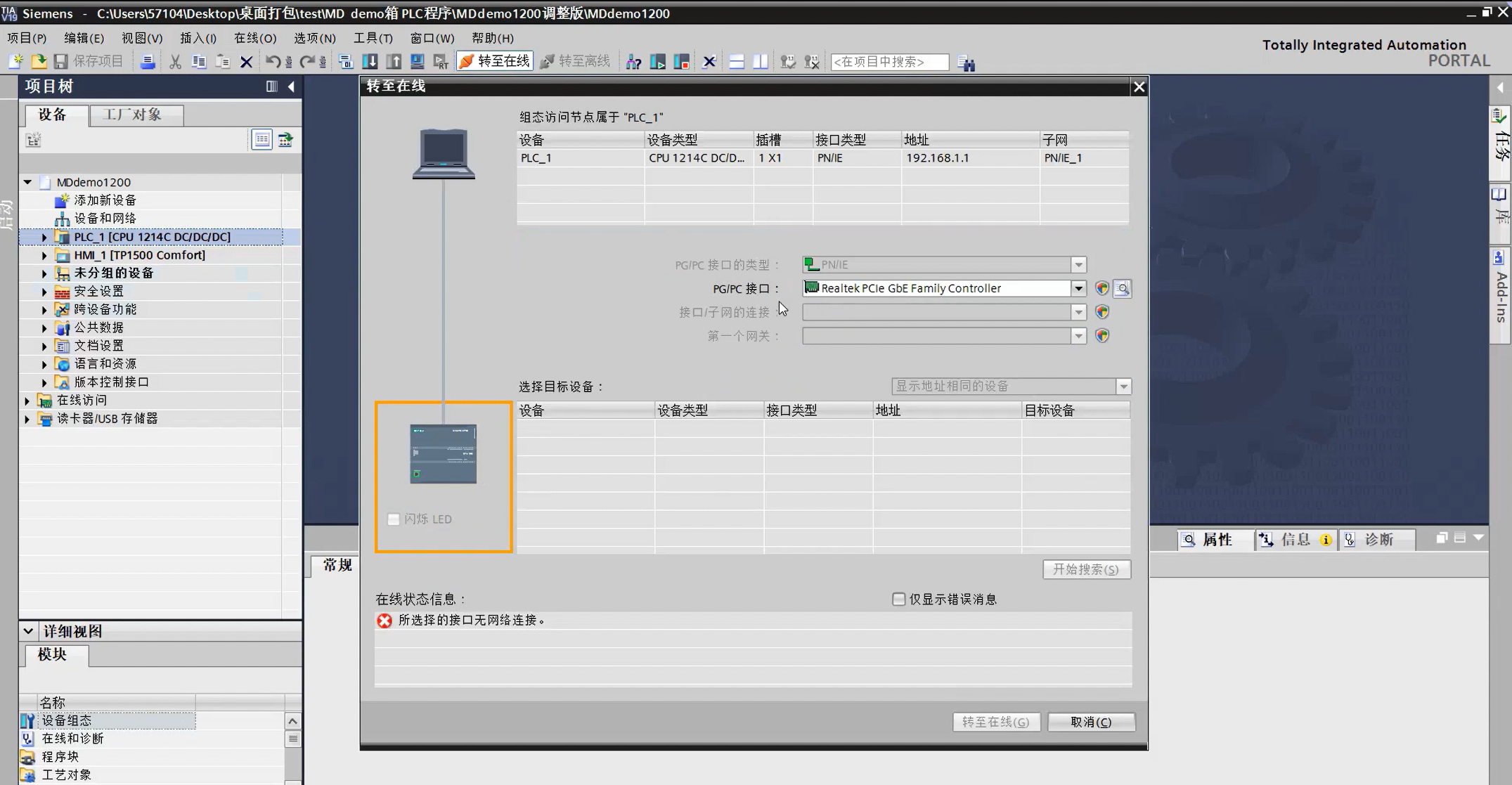The height and width of the screenshot is (785, 1512).
Task: Click the split editor horizontally icon
Action: (736, 62)
